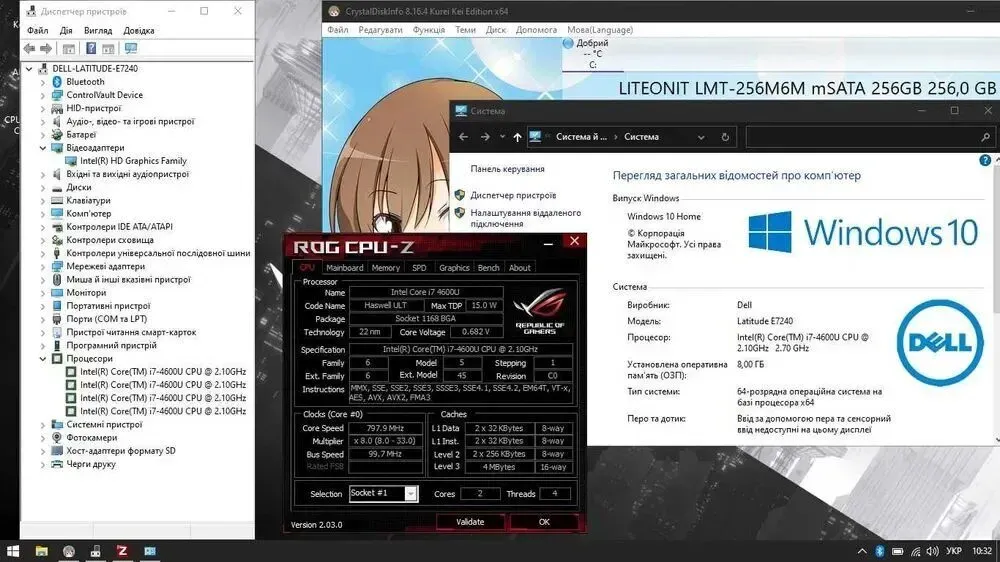Open the Start menu from the taskbar
Screen dimensions: 1000x562
coord(14,551)
